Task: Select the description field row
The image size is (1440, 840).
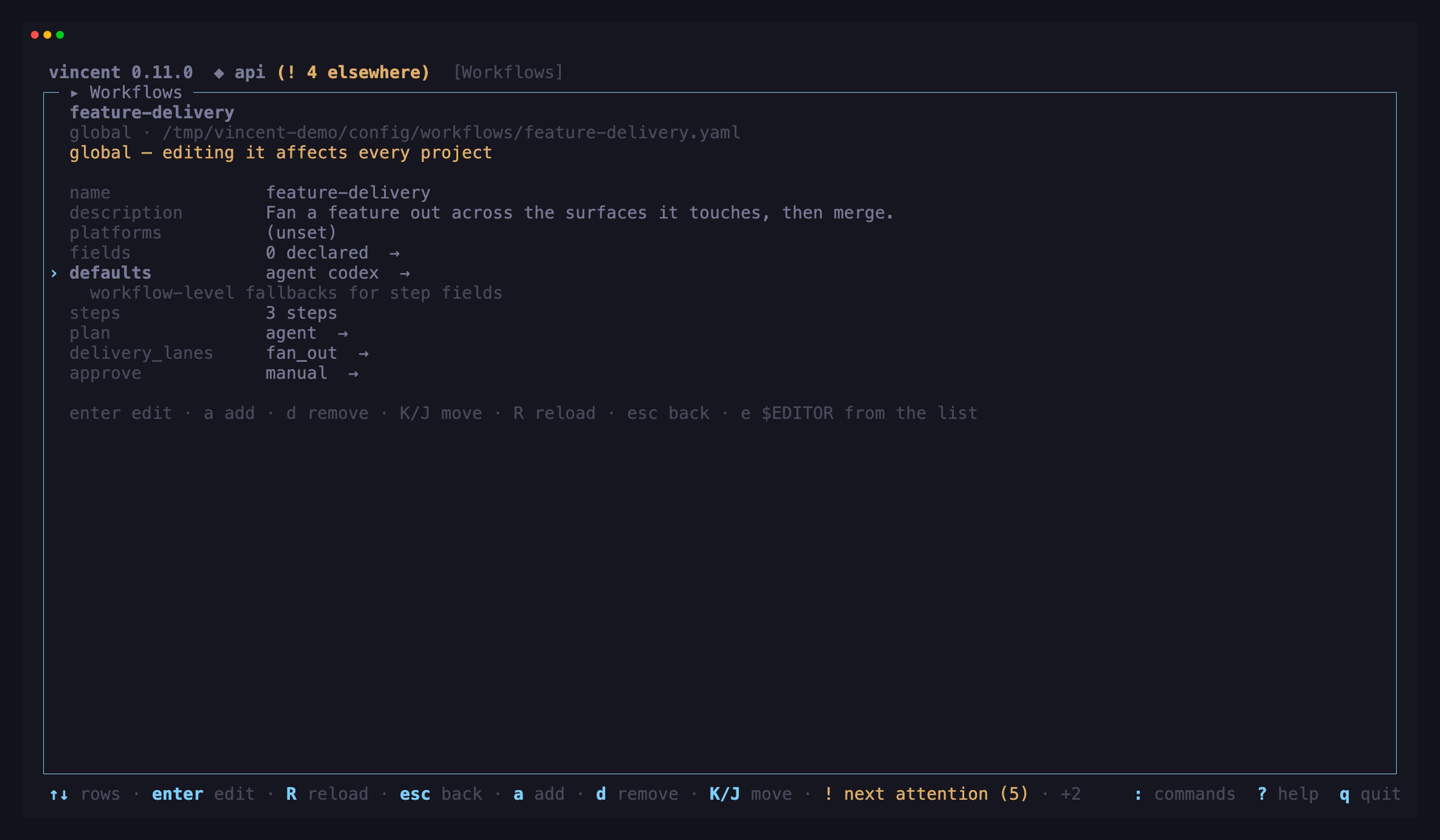Action: (481, 213)
